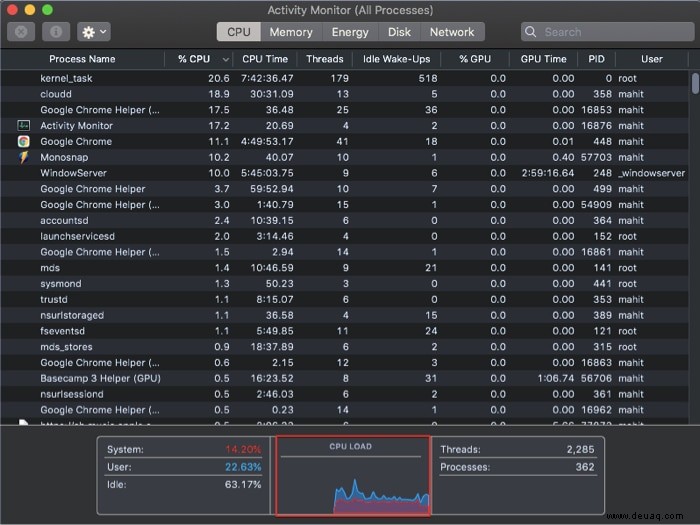Select Google Chrome Helper with PID 499
Screen dimensions: 700x525
pyautogui.click(x=344, y=189)
